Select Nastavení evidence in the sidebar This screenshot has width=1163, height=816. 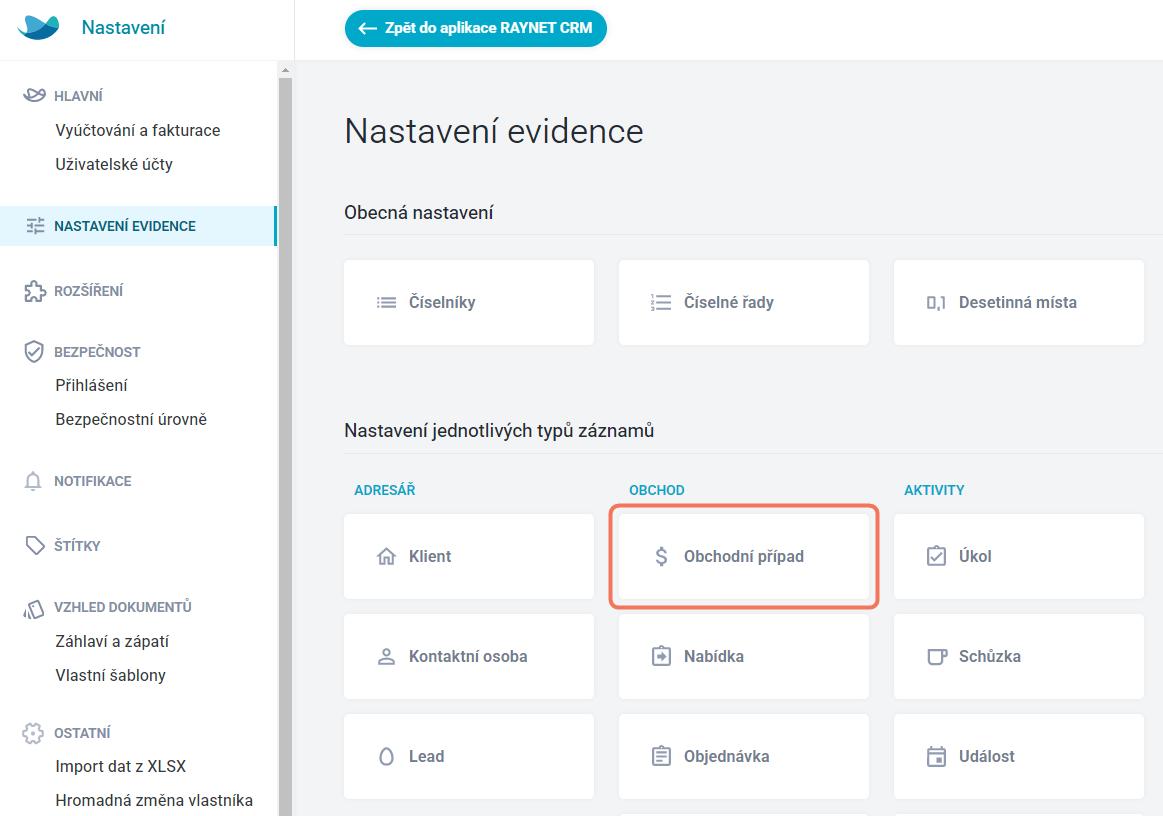pyautogui.click(x=125, y=226)
